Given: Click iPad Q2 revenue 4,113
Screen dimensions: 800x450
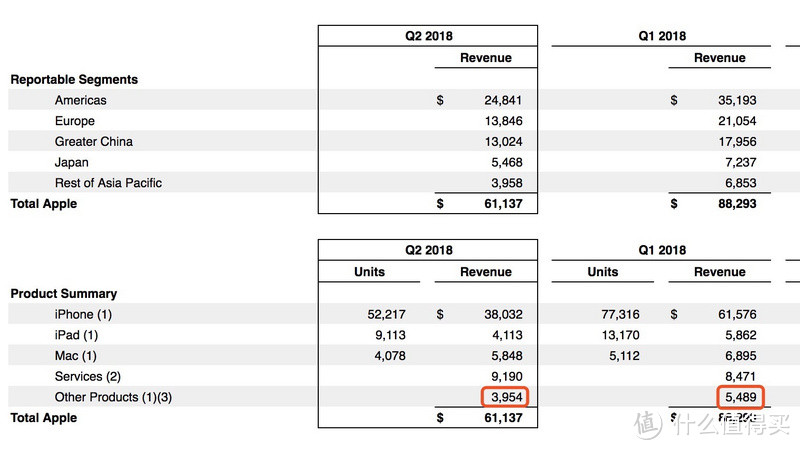Looking at the screenshot, I should click(x=507, y=335).
